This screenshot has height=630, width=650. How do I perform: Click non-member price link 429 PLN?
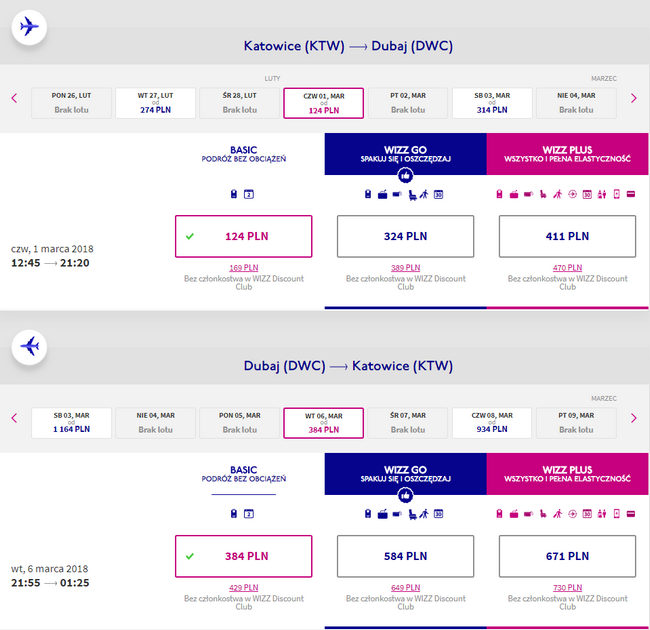244,588
